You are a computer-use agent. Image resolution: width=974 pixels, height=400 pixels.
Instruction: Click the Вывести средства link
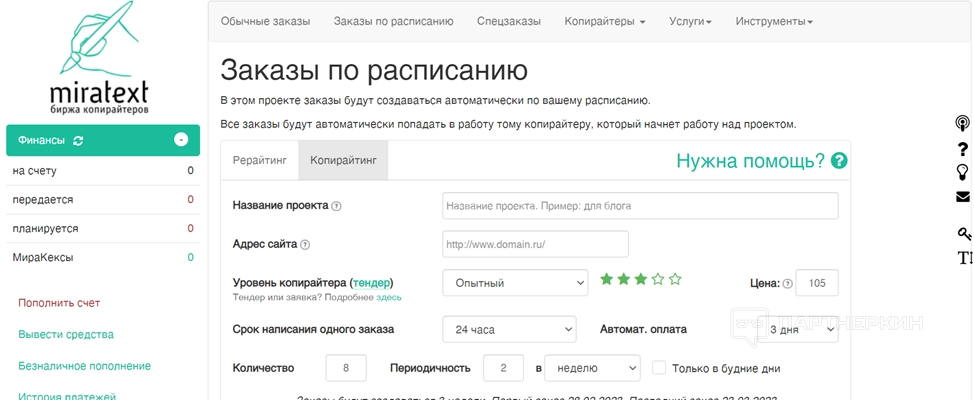(x=66, y=334)
